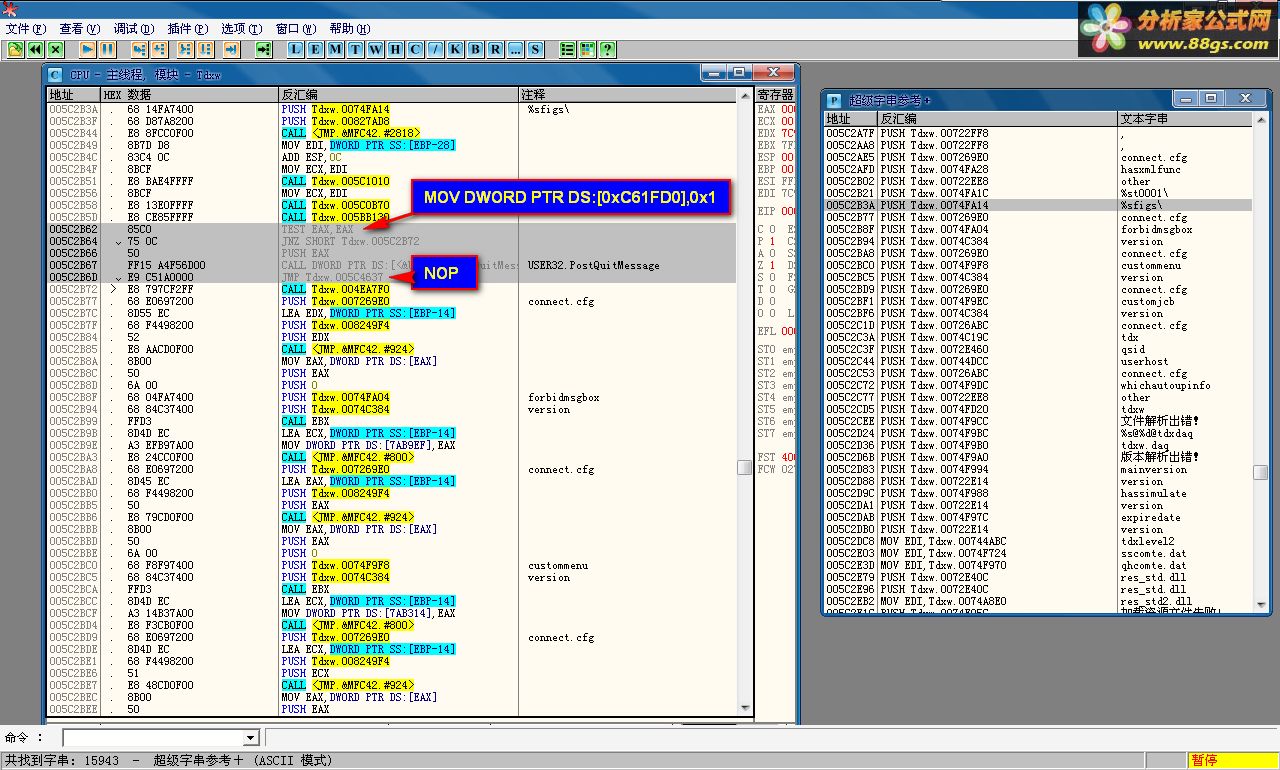Click the Execute till return icon
The width and height of the screenshot is (1280, 770).
[231, 49]
